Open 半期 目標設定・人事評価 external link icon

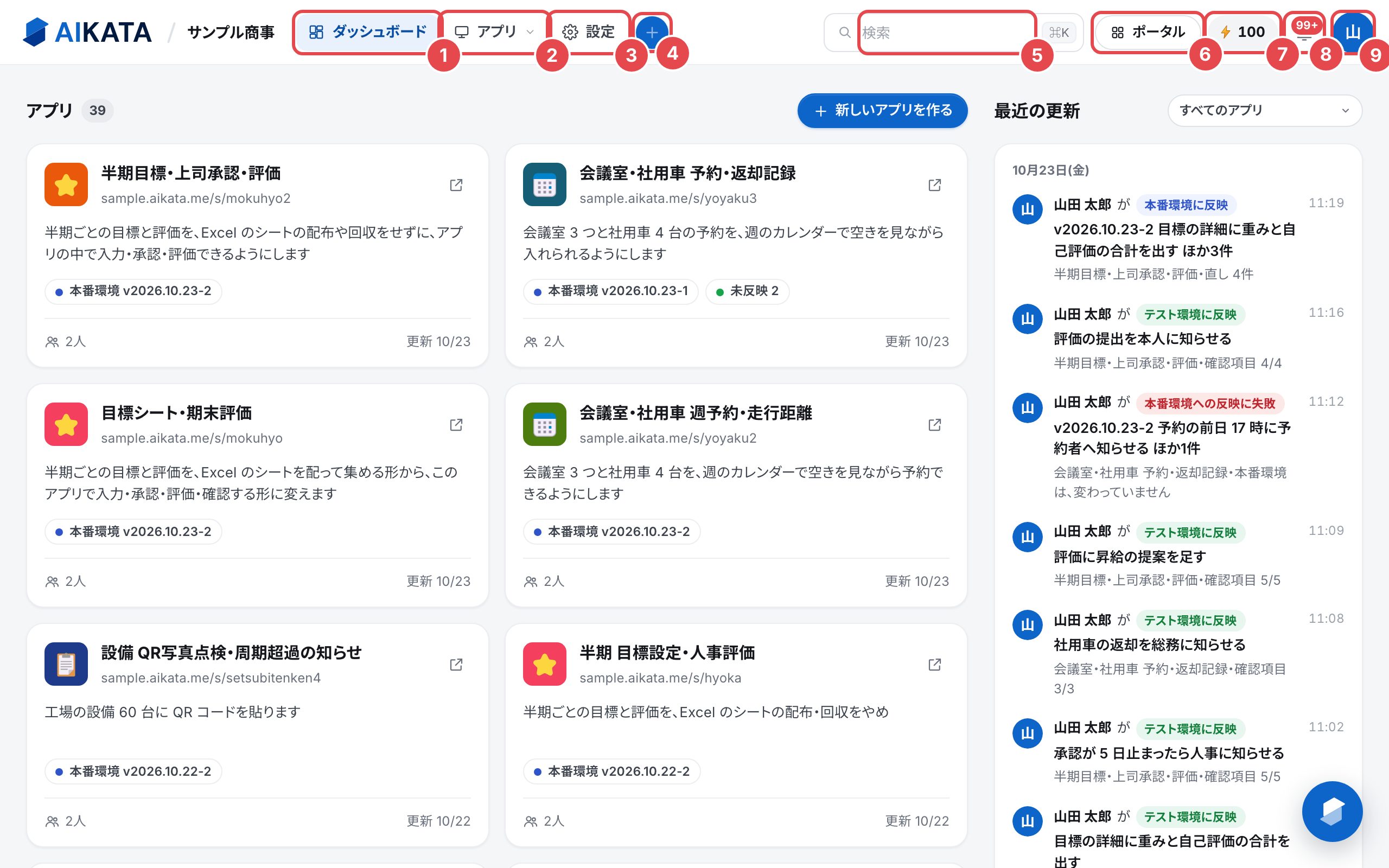pyautogui.click(x=934, y=664)
